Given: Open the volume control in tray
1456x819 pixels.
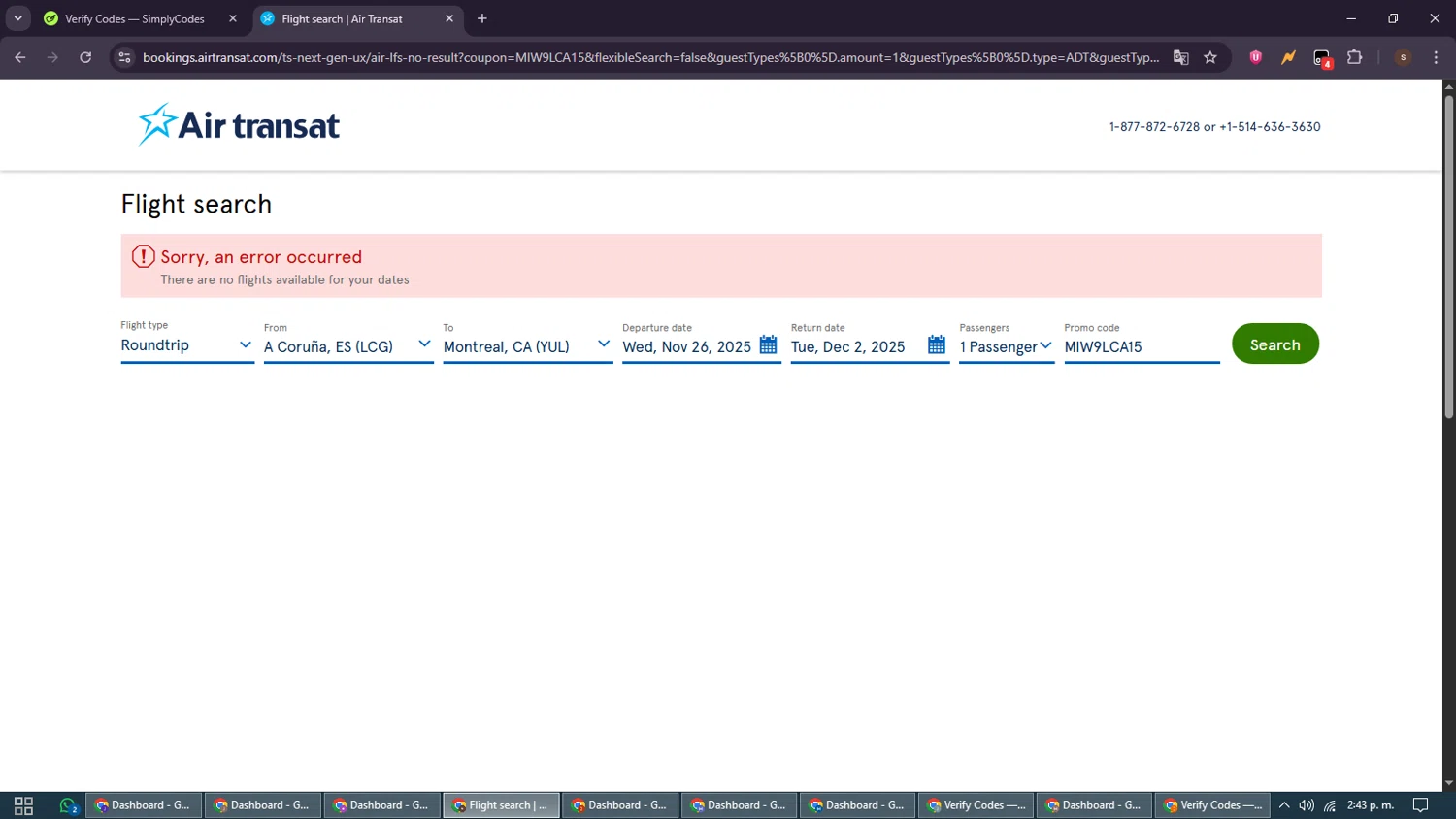Looking at the screenshot, I should (1307, 805).
